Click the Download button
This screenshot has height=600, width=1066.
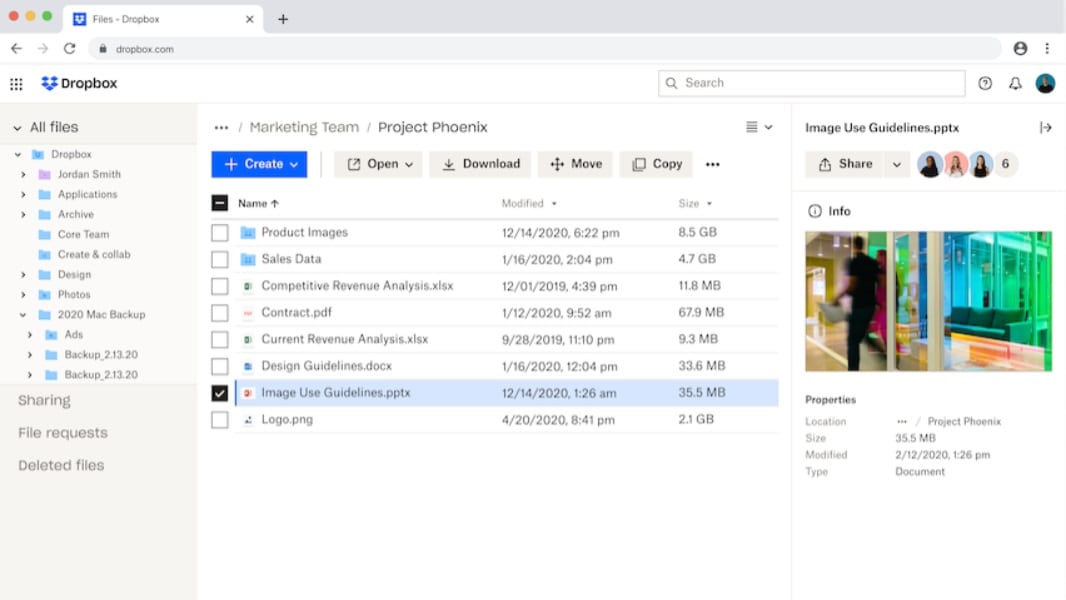pos(480,165)
